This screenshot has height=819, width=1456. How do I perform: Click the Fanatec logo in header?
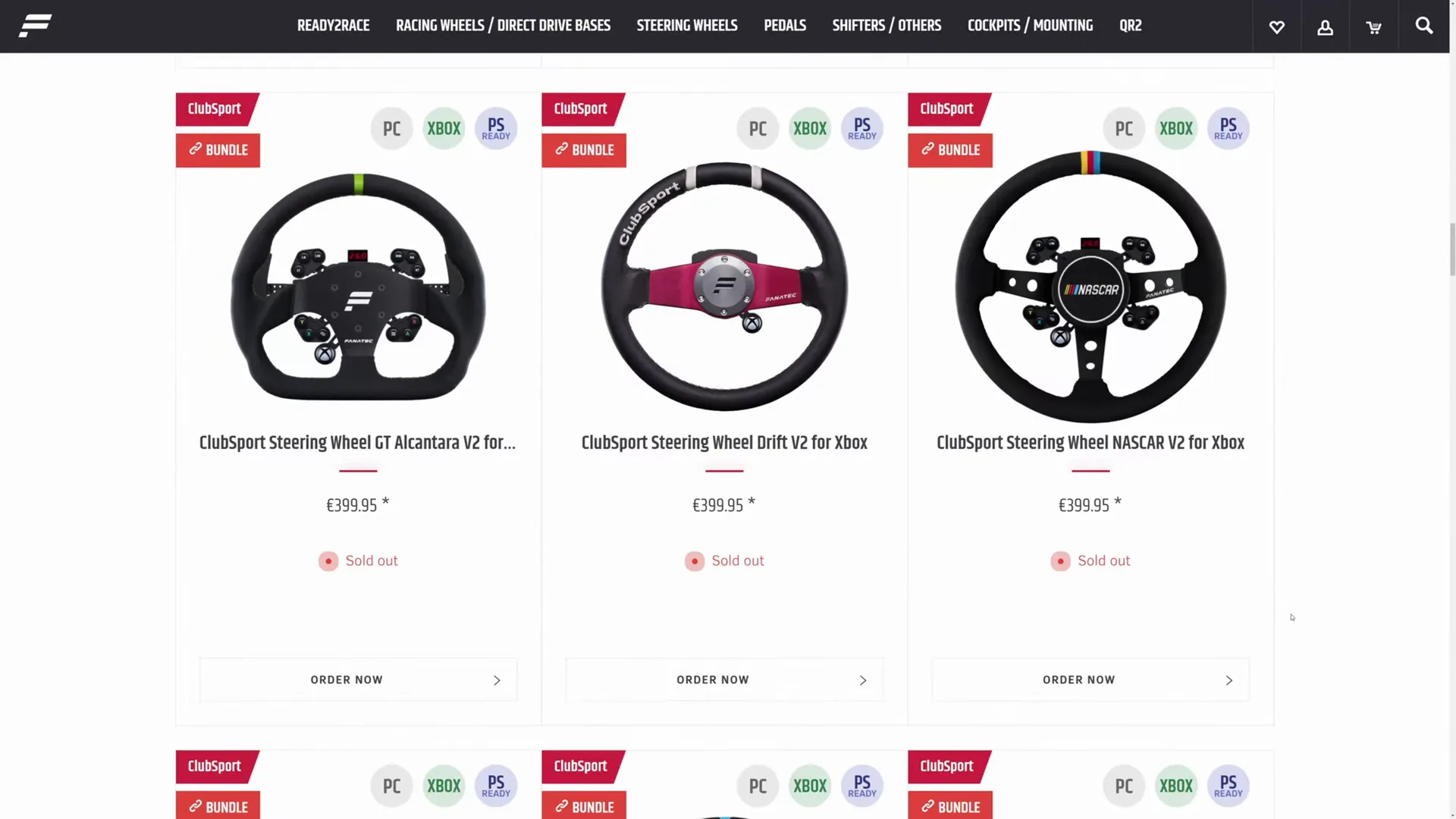click(36, 26)
